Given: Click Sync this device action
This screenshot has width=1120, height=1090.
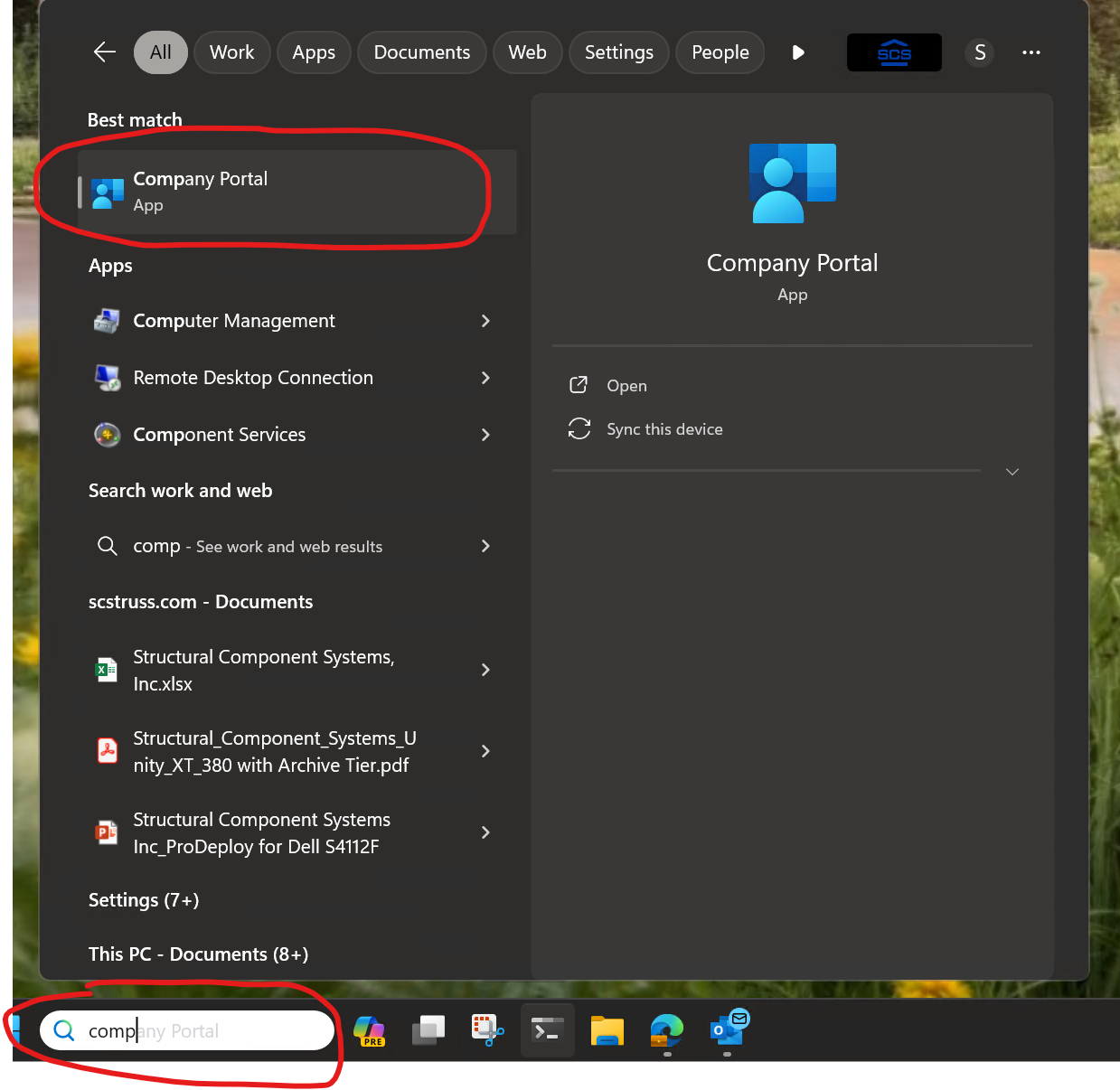Looking at the screenshot, I should pyautogui.click(x=664, y=429).
